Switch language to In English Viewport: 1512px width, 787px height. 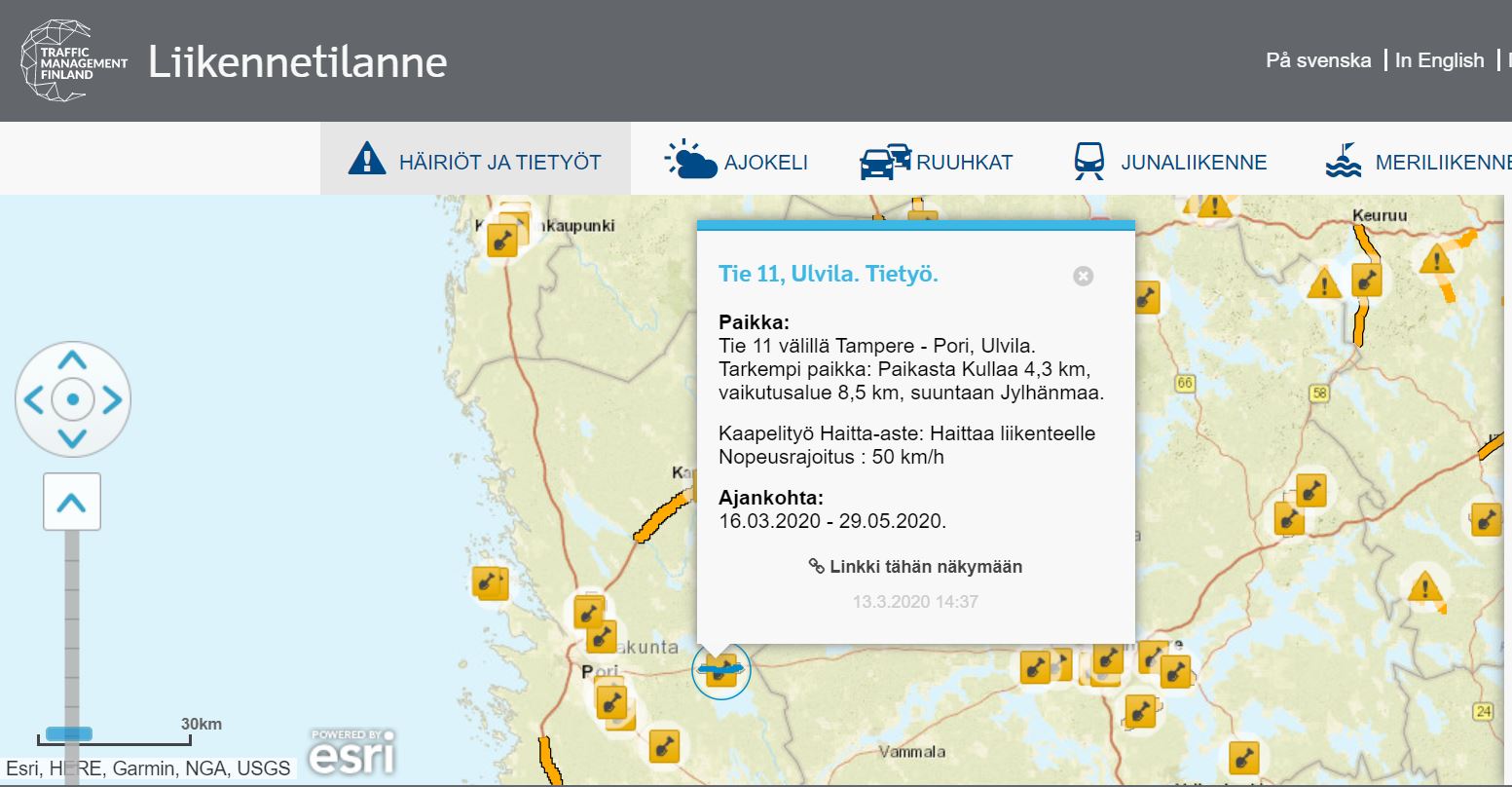(x=1439, y=60)
